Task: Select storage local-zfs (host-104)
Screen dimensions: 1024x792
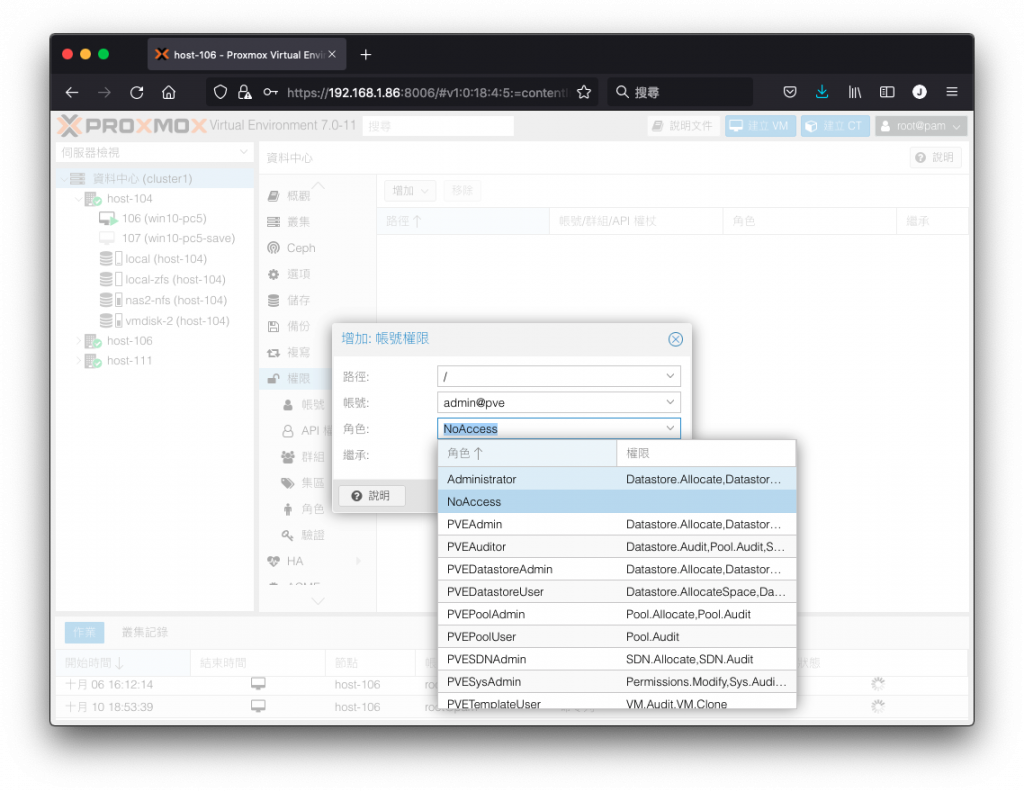Action: [x=175, y=279]
